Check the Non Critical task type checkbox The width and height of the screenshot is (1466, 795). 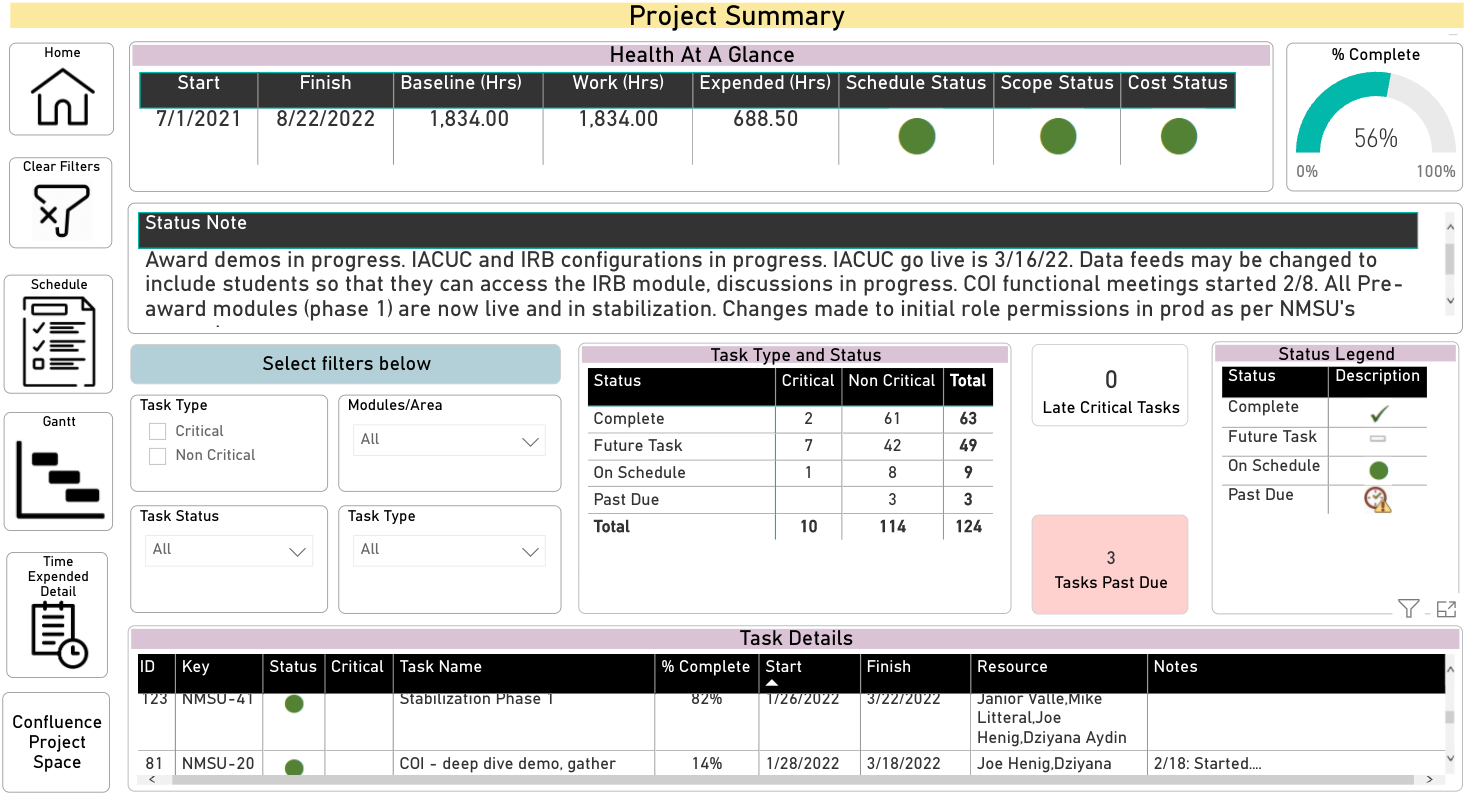click(157, 456)
